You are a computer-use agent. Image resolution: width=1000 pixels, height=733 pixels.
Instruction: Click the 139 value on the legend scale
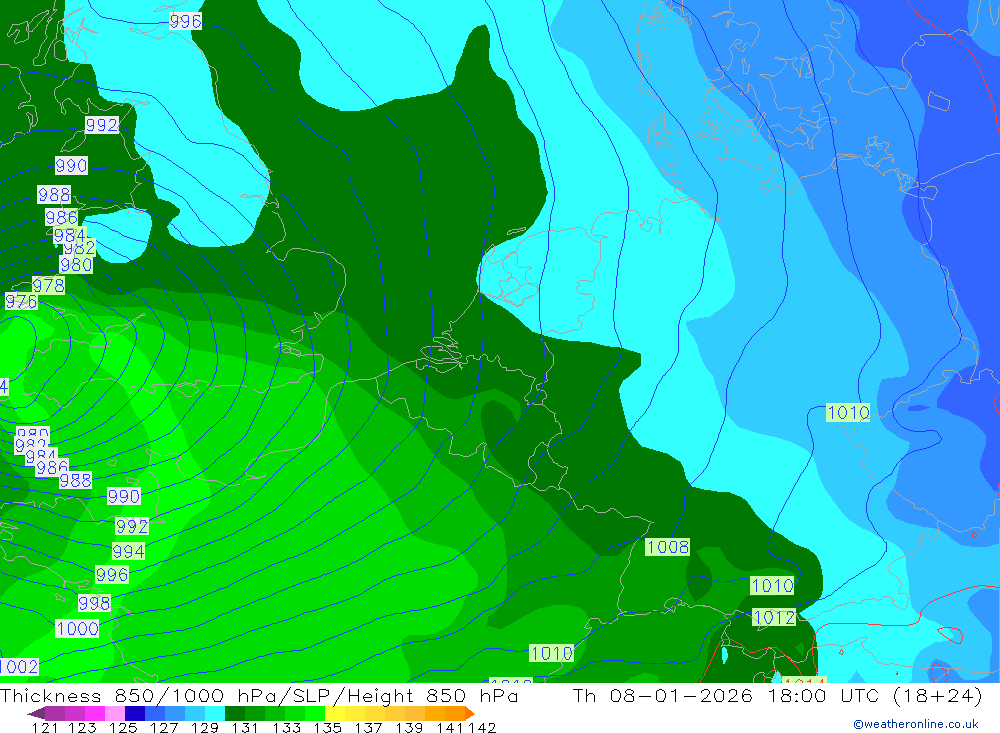[409, 728]
